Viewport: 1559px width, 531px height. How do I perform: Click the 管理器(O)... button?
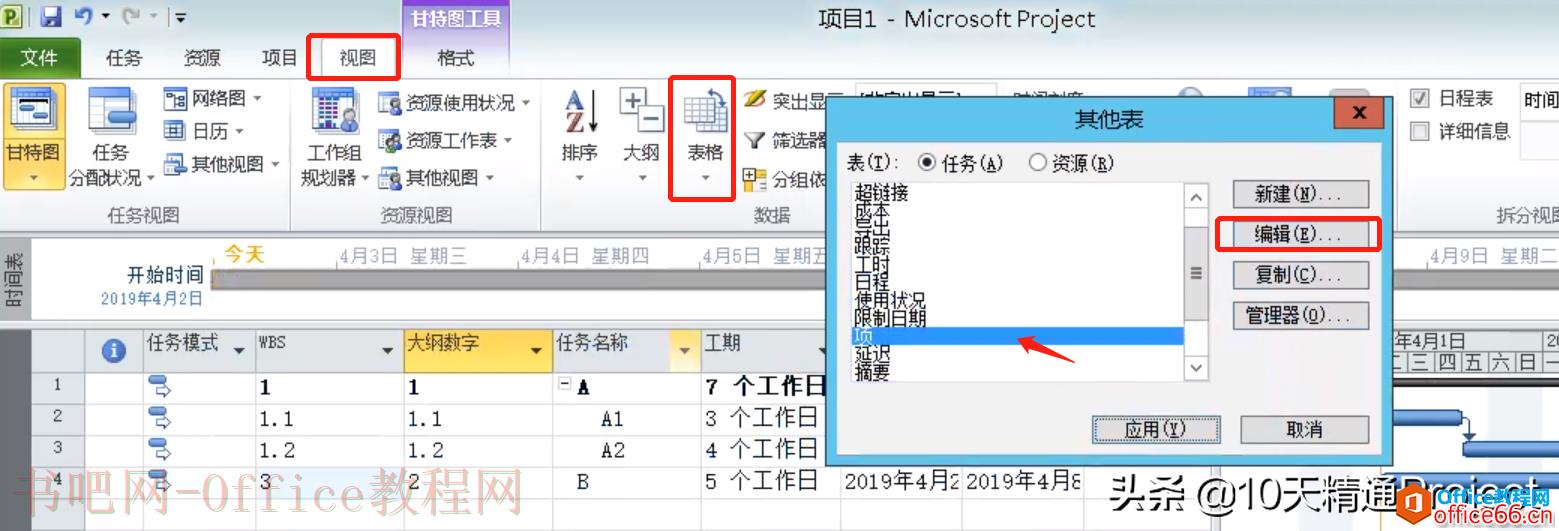(1299, 315)
